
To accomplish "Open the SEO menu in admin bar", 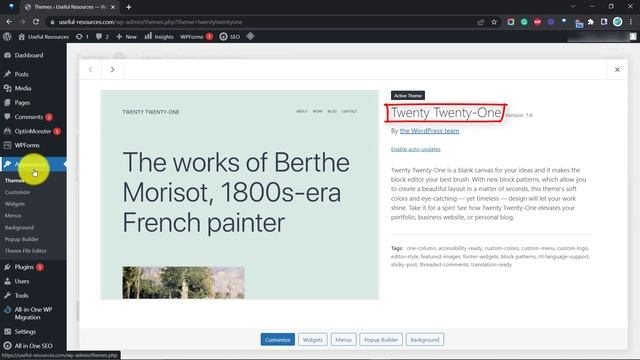I will click(x=230, y=37).
